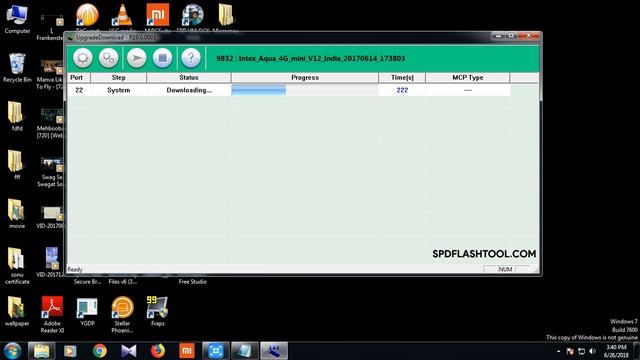640x360 pixels.
Task: Open the Help question mark icon
Action: pyautogui.click(x=191, y=58)
